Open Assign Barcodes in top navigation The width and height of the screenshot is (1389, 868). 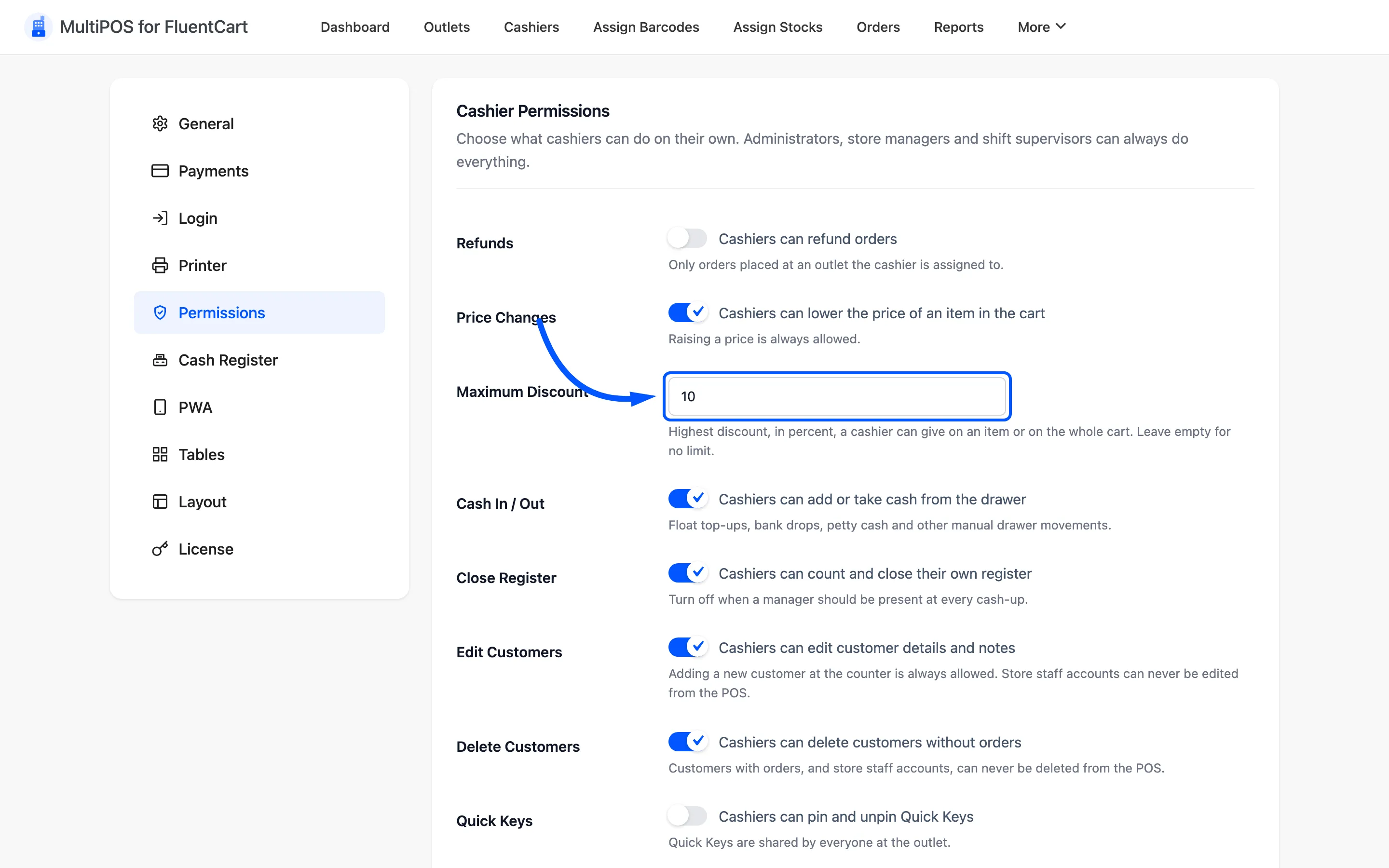(646, 27)
